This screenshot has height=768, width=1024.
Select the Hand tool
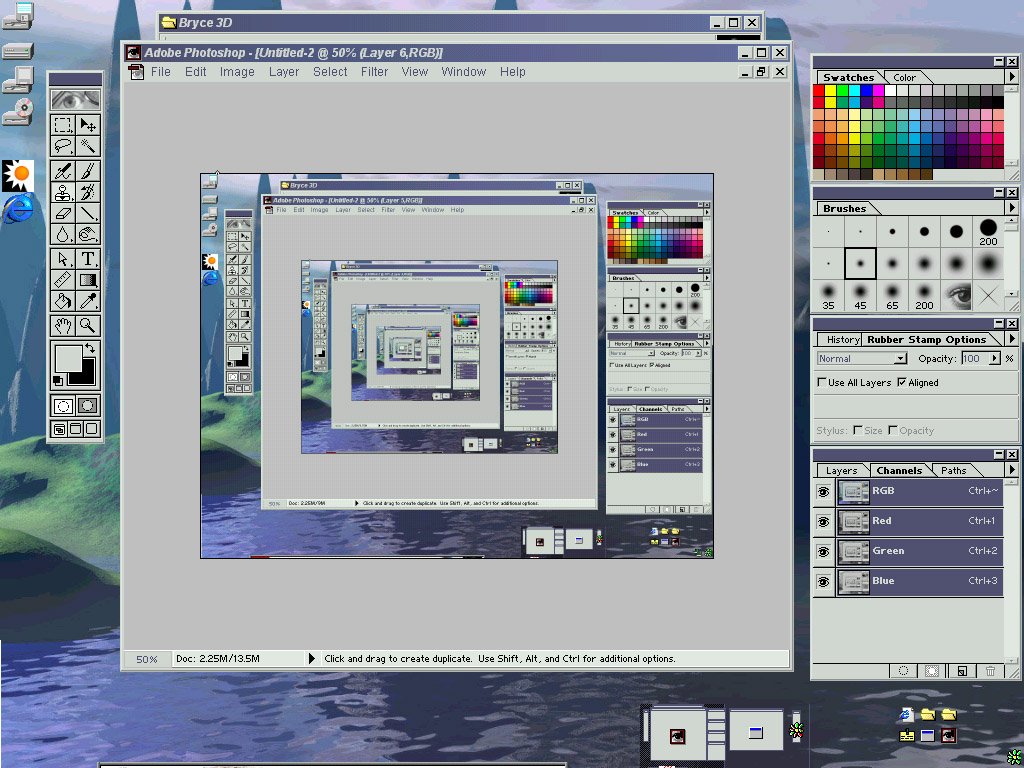coord(63,325)
